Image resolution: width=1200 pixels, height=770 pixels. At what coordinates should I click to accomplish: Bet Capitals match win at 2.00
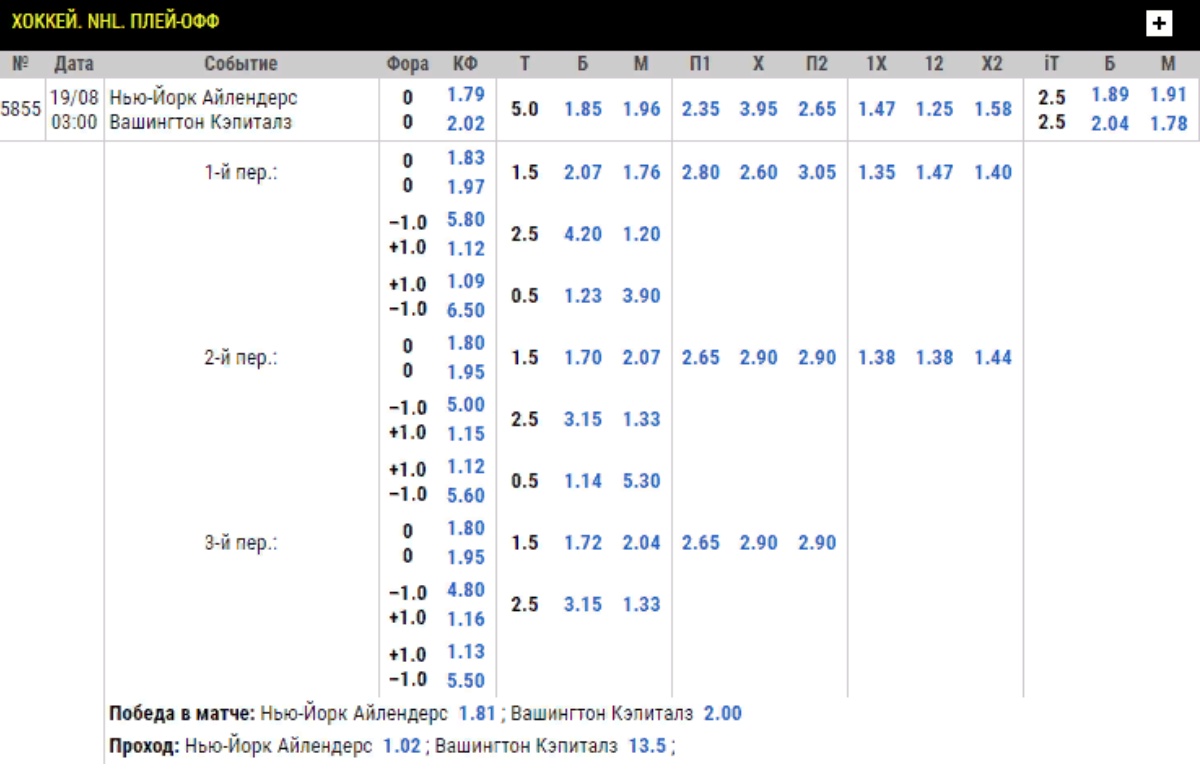click(x=723, y=714)
